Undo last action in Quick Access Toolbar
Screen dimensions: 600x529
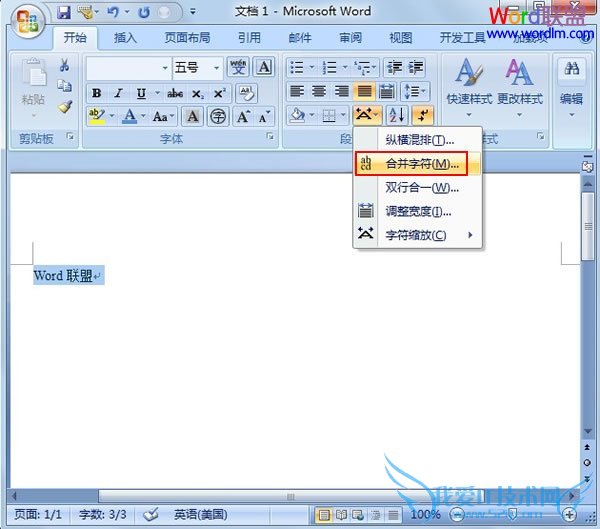click(113, 13)
